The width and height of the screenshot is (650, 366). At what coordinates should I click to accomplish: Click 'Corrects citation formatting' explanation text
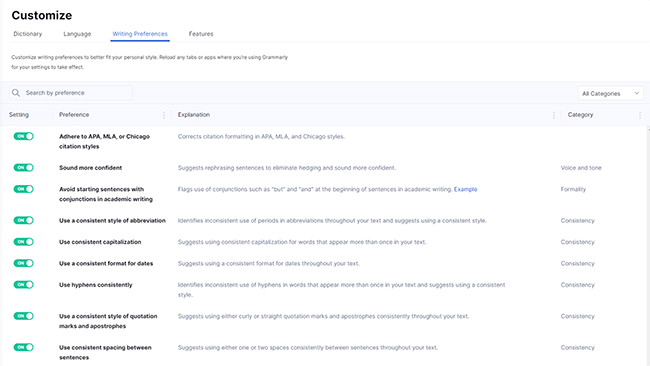click(261, 136)
